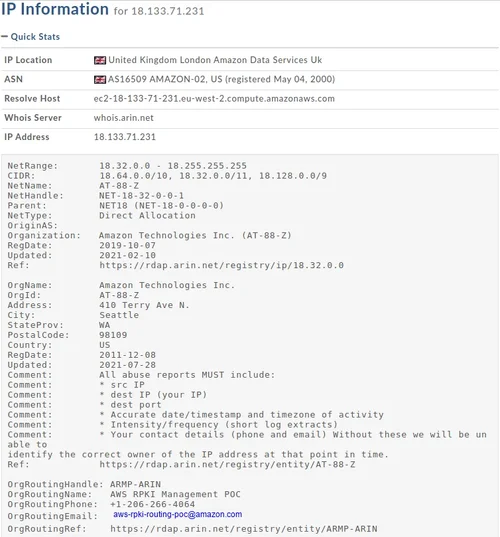Click Updated value 2021-02-10
The width and height of the screenshot is (500, 537).
click(x=127, y=255)
